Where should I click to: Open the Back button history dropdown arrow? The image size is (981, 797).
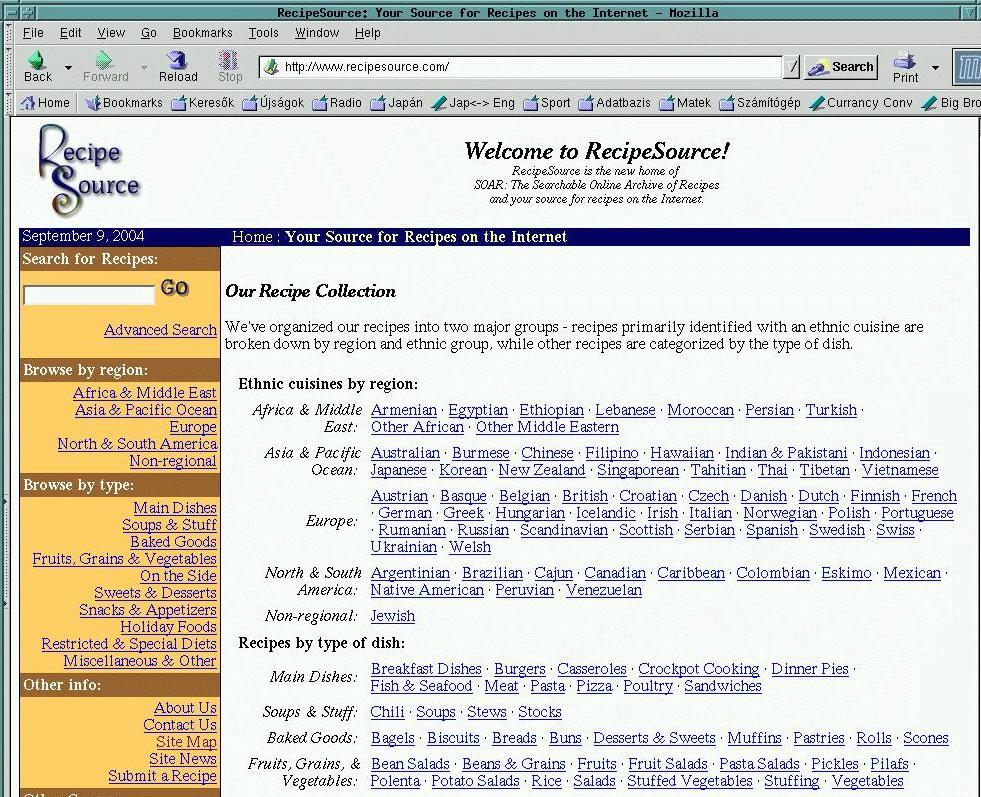pyautogui.click(x=68, y=67)
